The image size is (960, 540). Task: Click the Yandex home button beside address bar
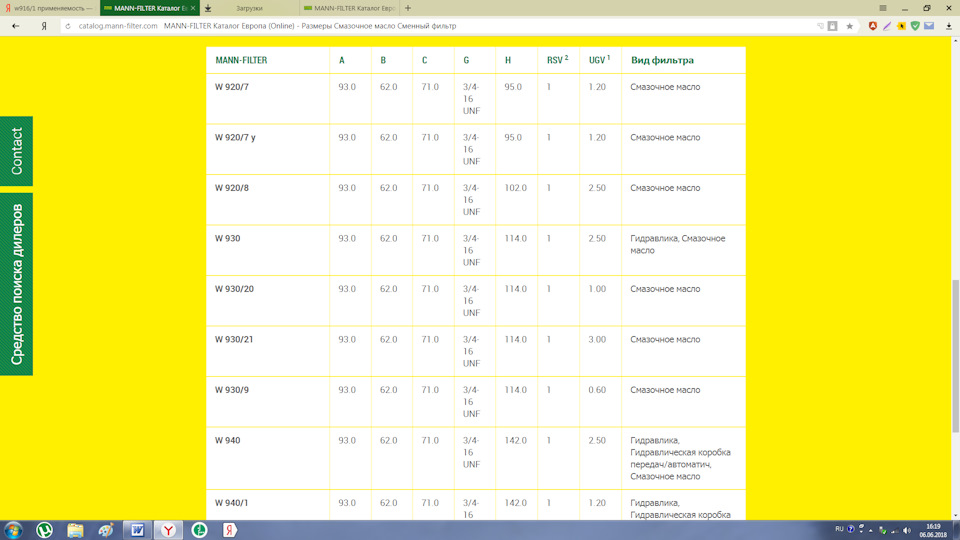pyautogui.click(x=43, y=26)
